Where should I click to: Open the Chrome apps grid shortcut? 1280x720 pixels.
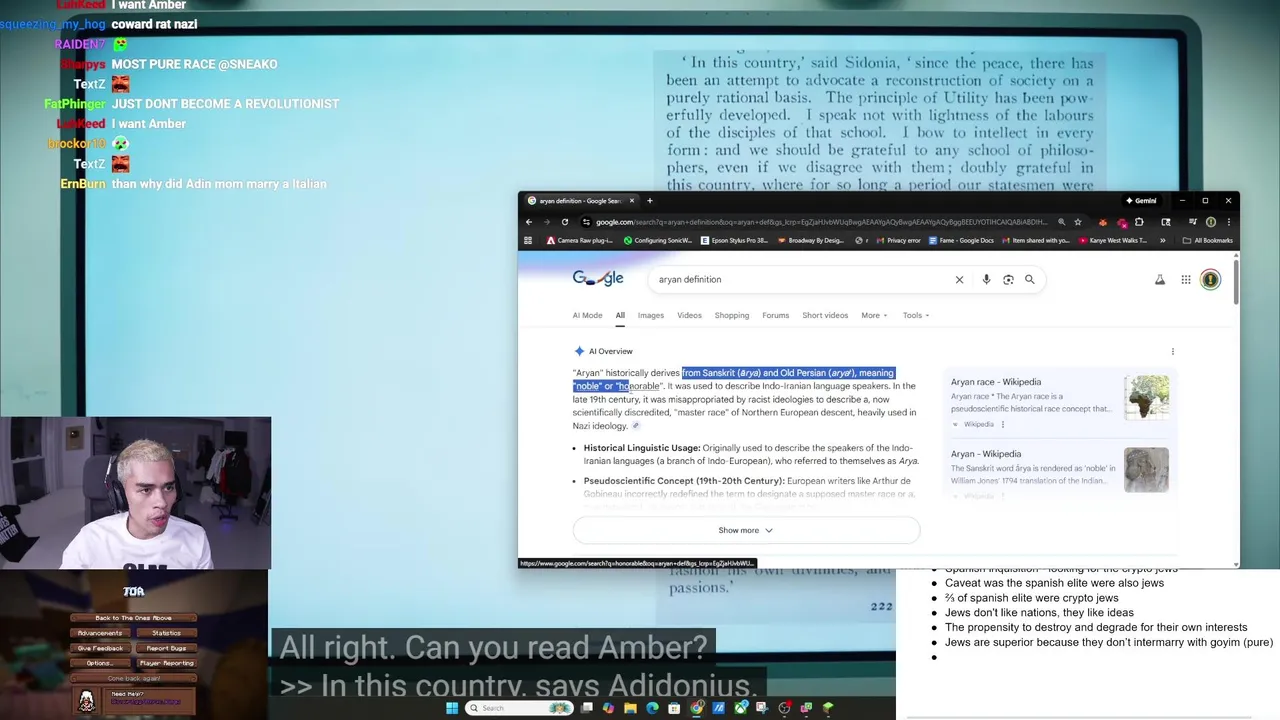[528, 240]
